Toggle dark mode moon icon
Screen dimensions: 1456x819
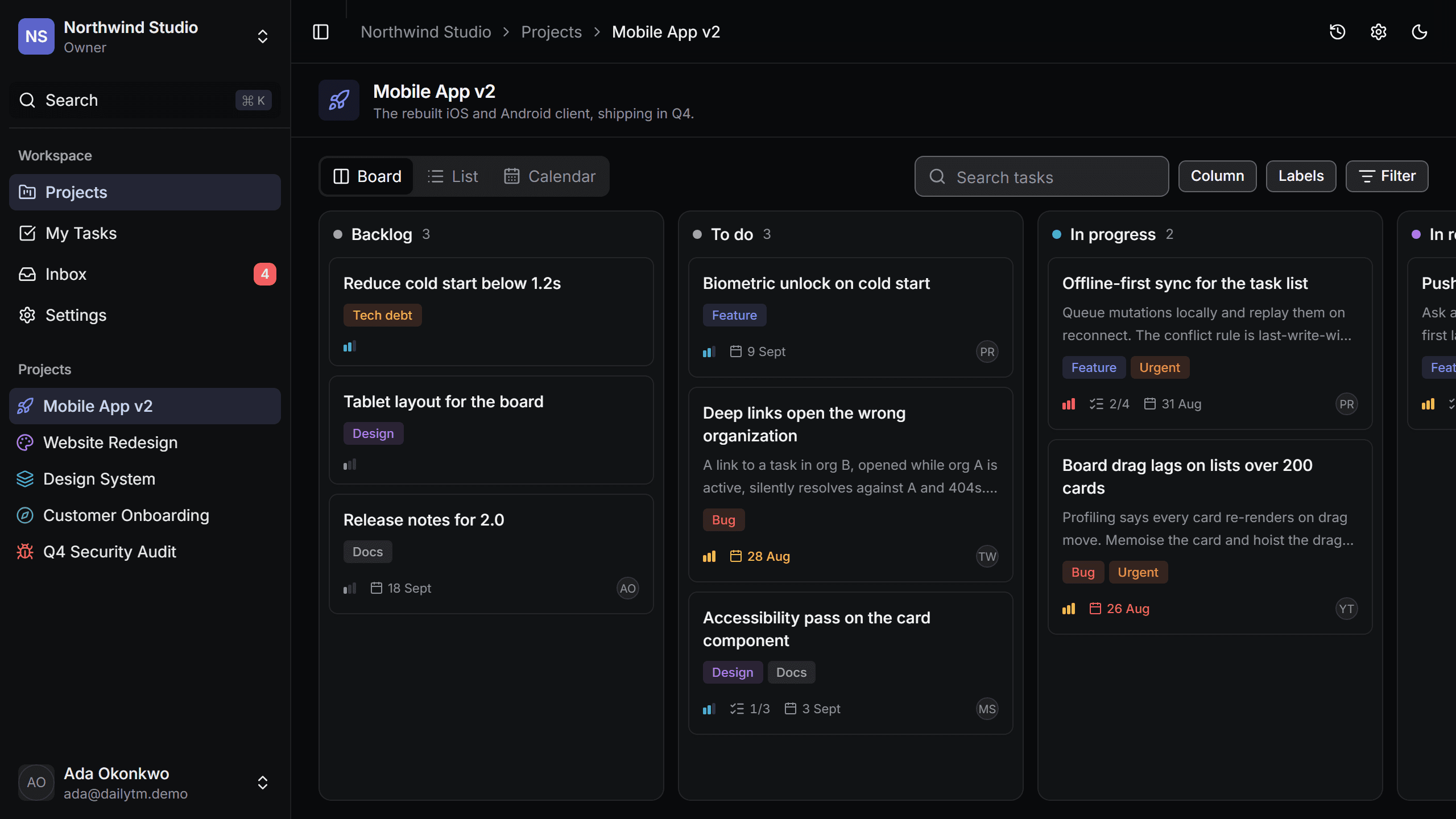[1420, 32]
